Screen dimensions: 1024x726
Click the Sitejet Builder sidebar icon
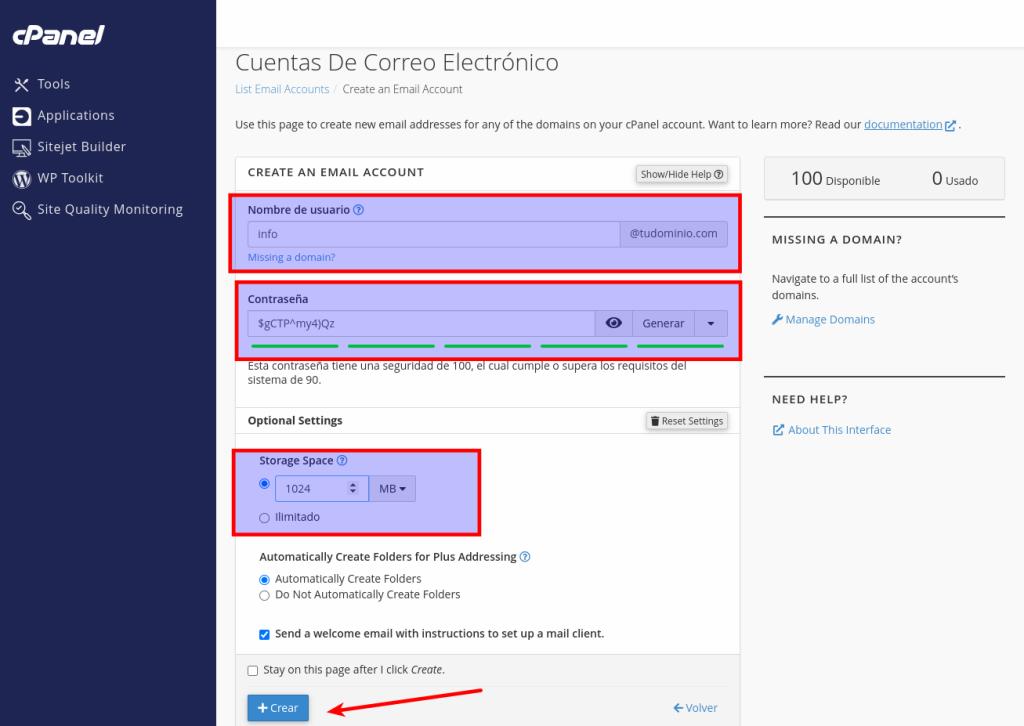[21, 147]
